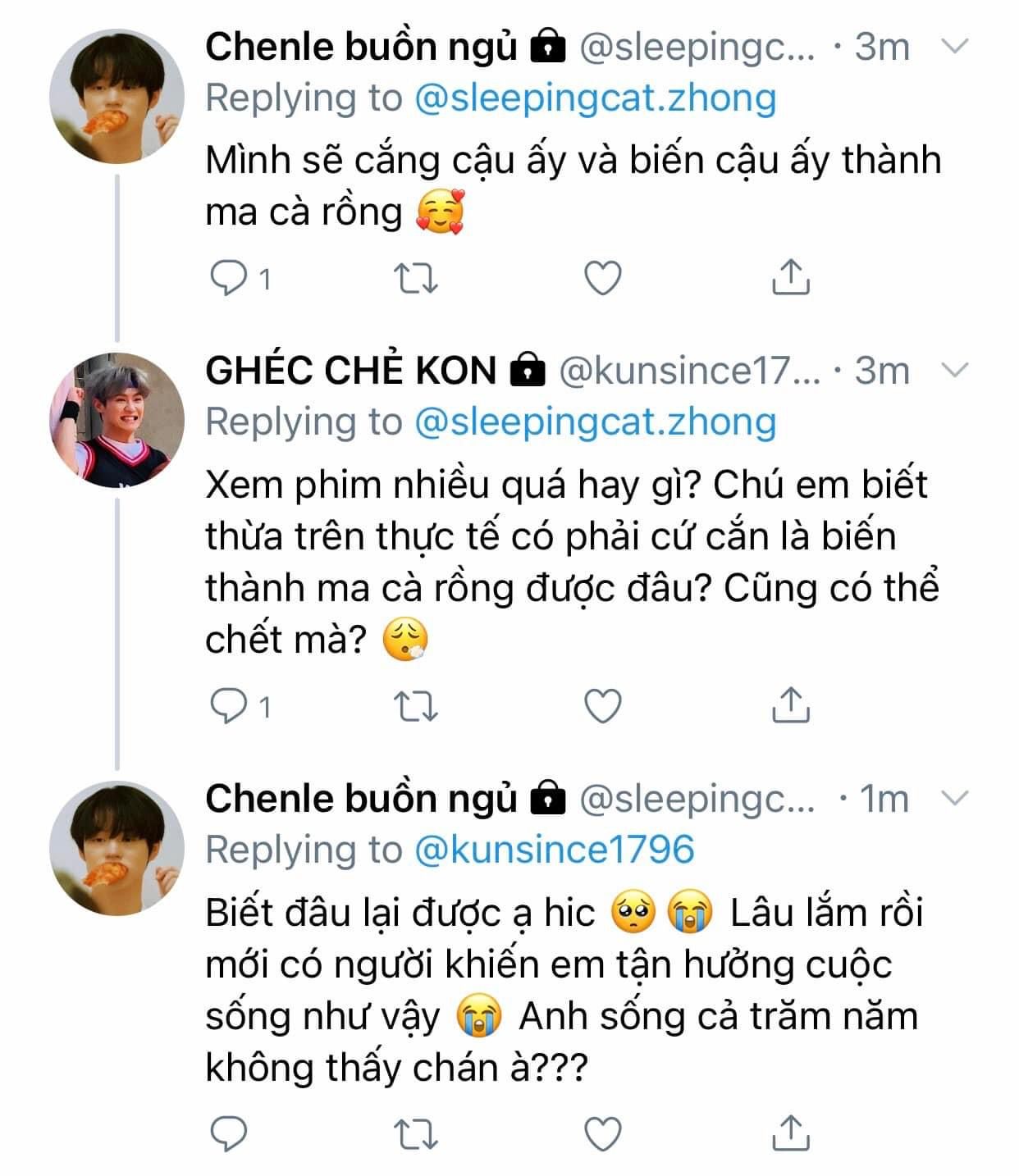Reply to the last Chenle tweet
This screenshot has height=1176, width=1019.
click(229, 1134)
